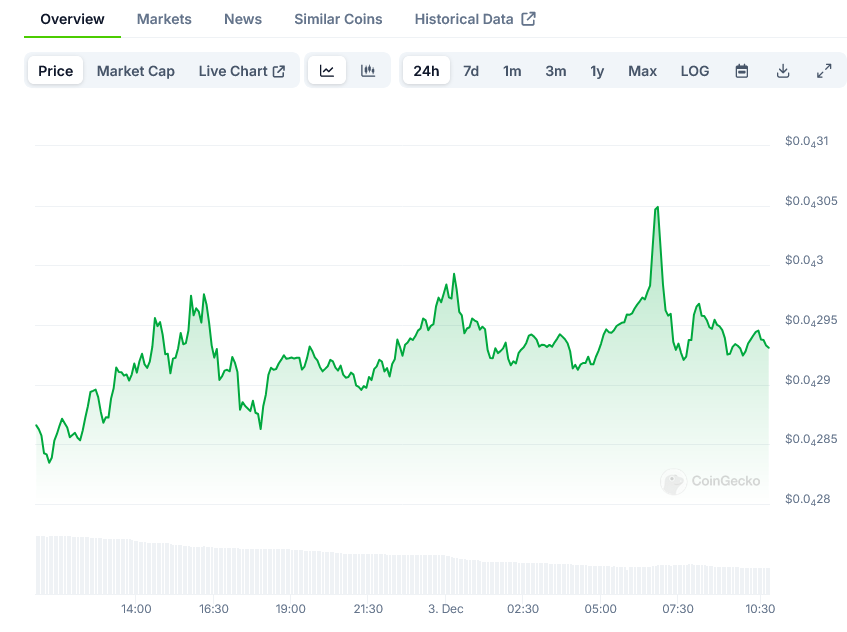Viewport: 847px width, 632px height.
Task: Open the Markets tab
Action: [x=164, y=19]
